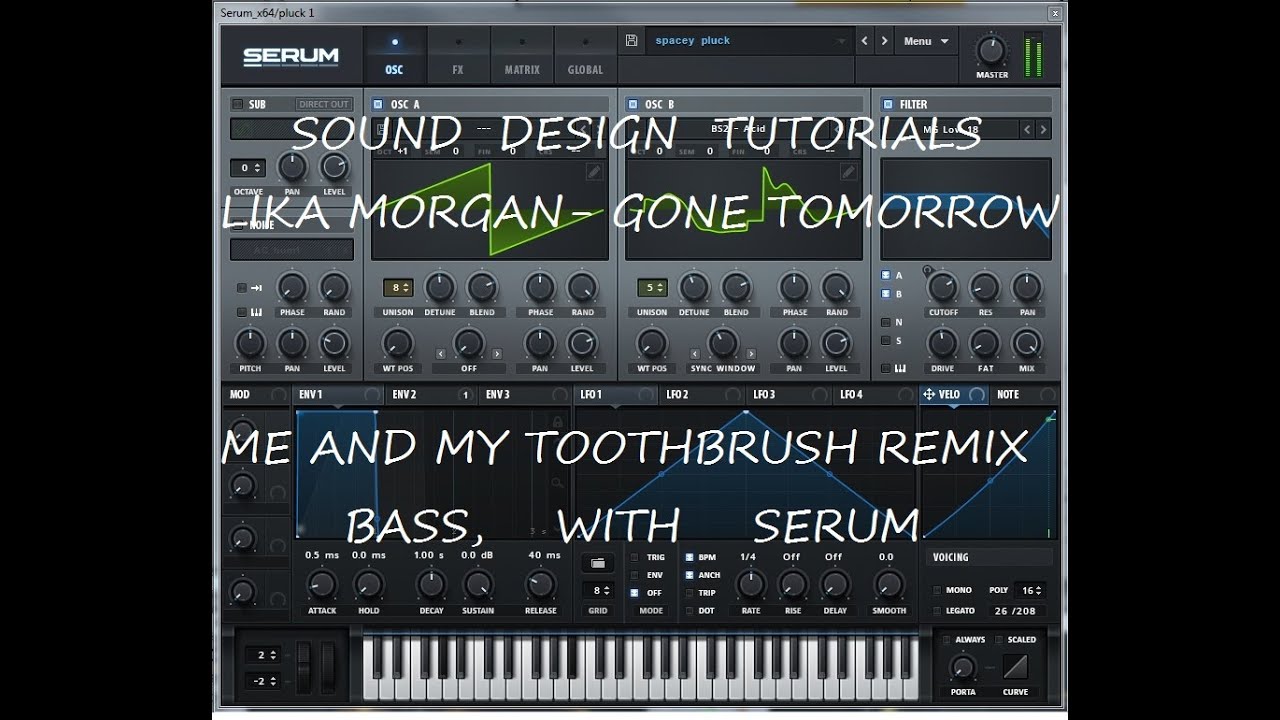Click the pitch bend wheel
The height and width of the screenshot is (720, 1280).
click(x=305, y=668)
